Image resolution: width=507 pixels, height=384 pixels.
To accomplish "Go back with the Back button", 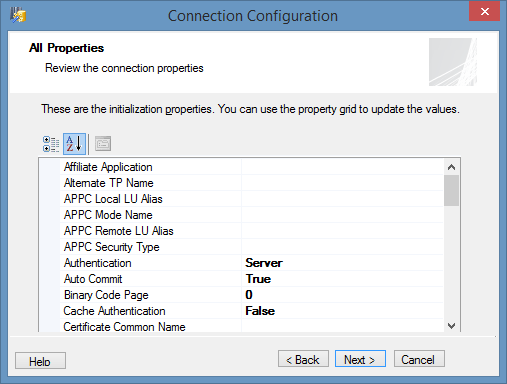I will (x=303, y=359).
